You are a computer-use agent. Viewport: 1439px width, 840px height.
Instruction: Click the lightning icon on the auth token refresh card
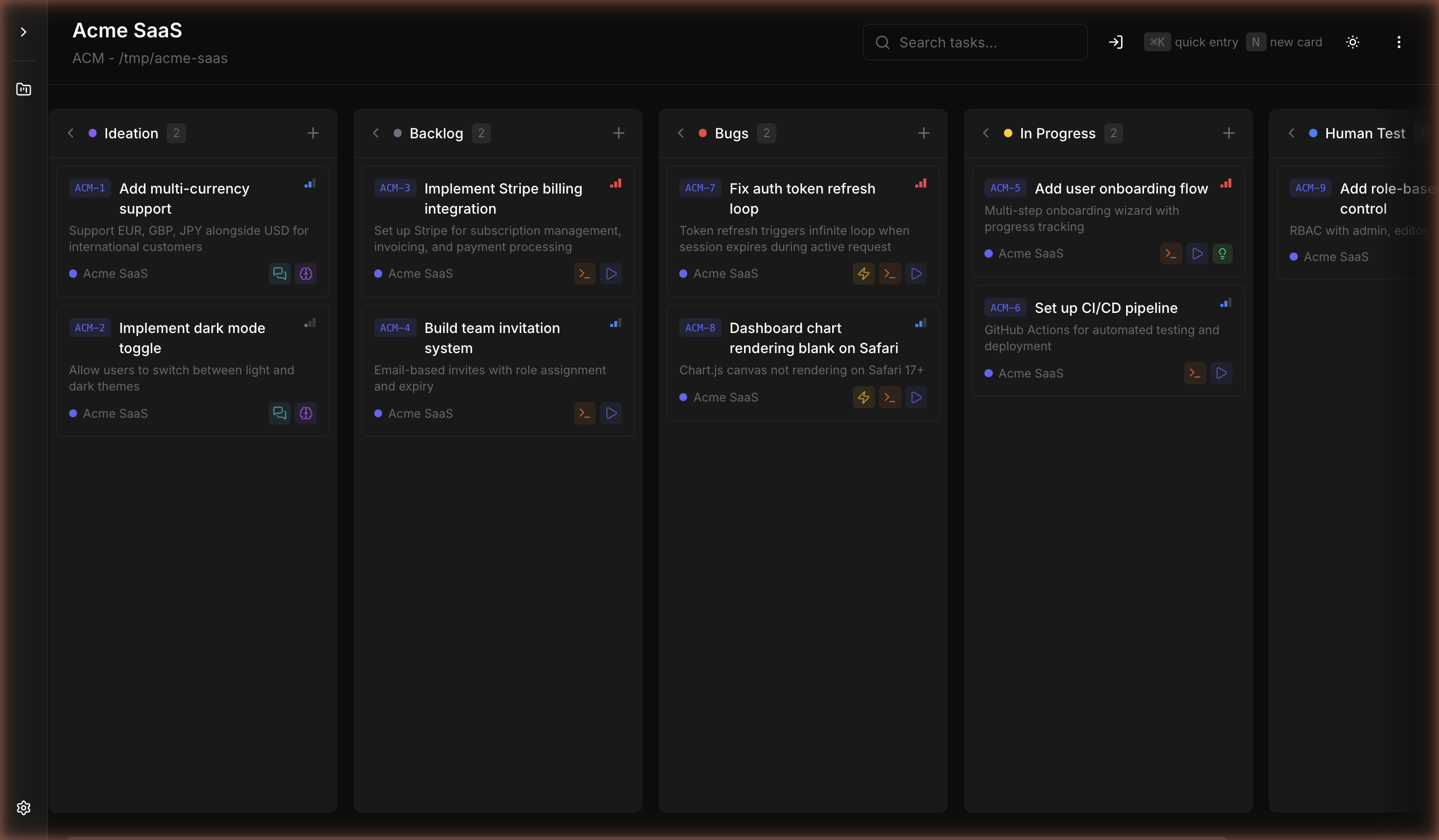pyautogui.click(x=863, y=273)
